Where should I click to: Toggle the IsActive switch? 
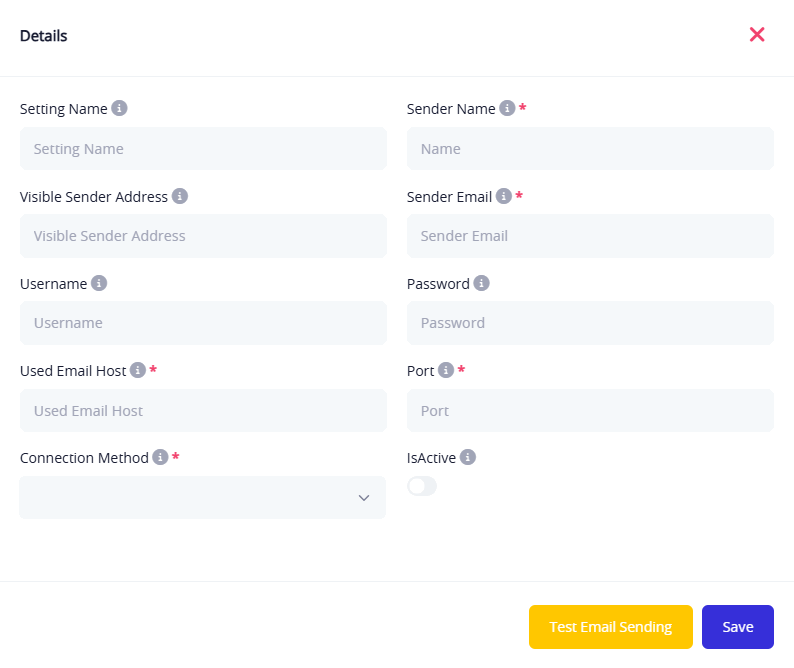coord(422,486)
